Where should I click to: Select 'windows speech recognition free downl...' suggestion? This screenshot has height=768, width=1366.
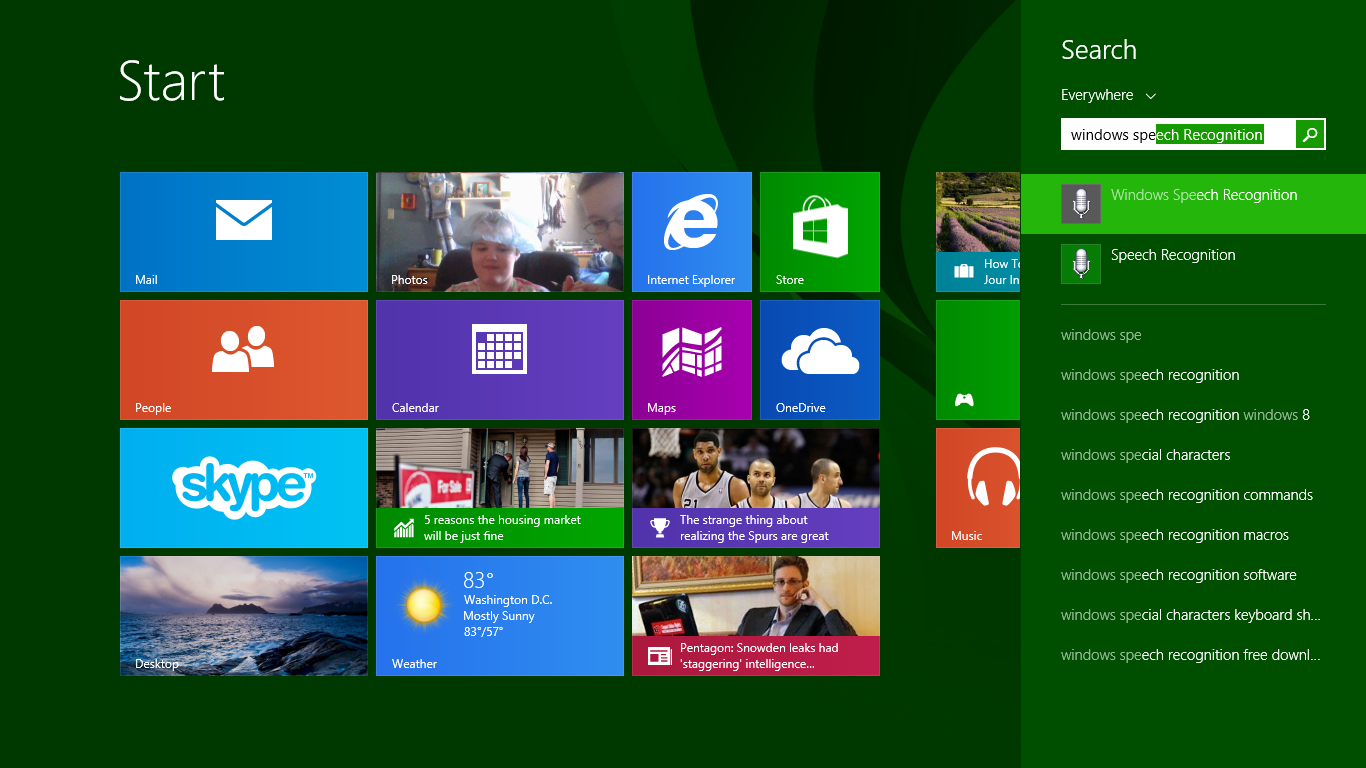(x=1193, y=655)
